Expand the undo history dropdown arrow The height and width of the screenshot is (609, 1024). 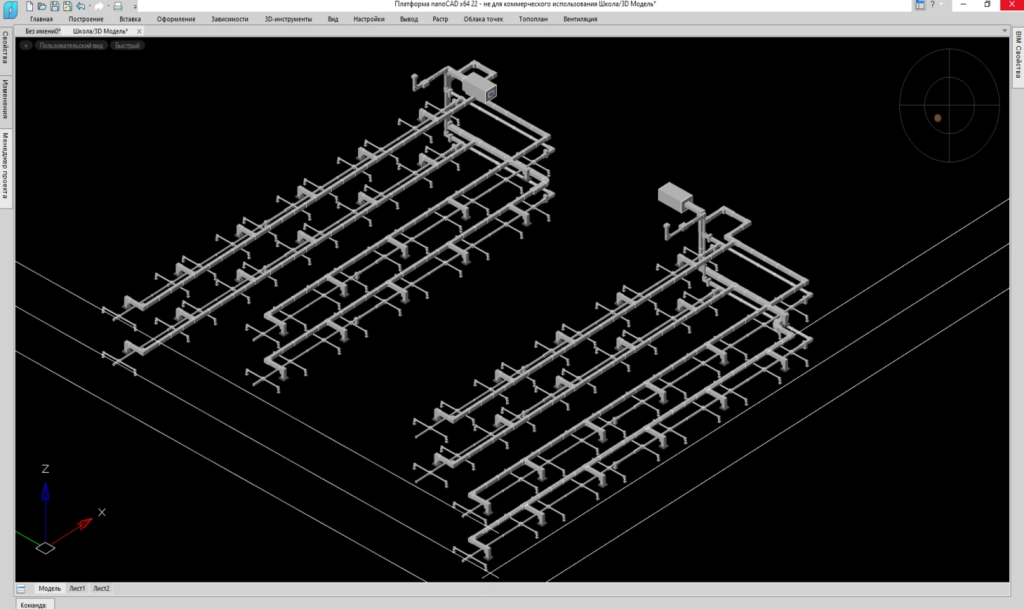pos(89,7)
